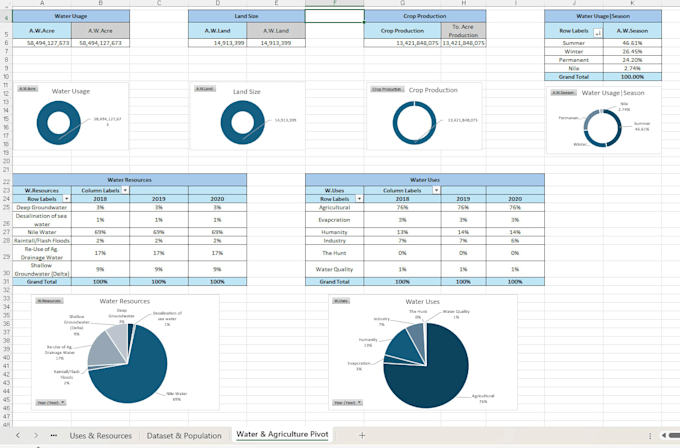
Task: Select The Hunt row label cell
Action: point(334,253)
